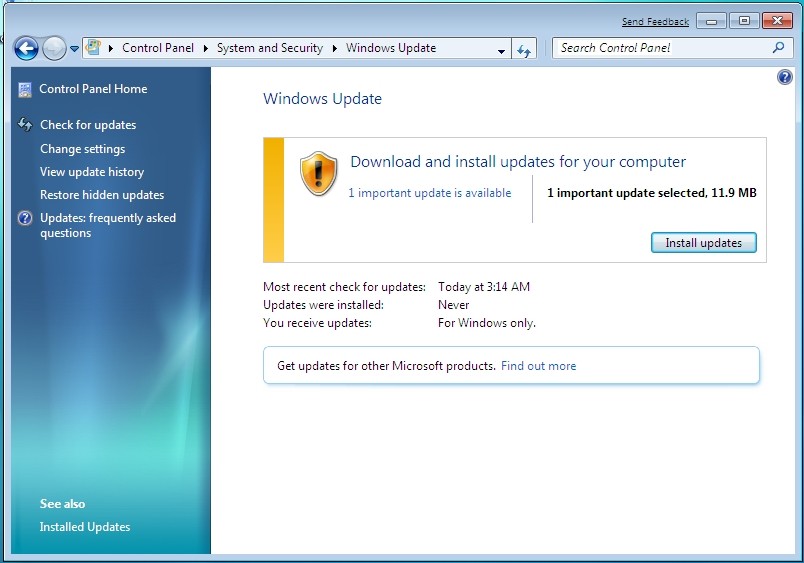804x563 pixels.
Task: Click the FAQ question mark icon in sidebar
Action: pyautogui.click(x=25, y=218)
